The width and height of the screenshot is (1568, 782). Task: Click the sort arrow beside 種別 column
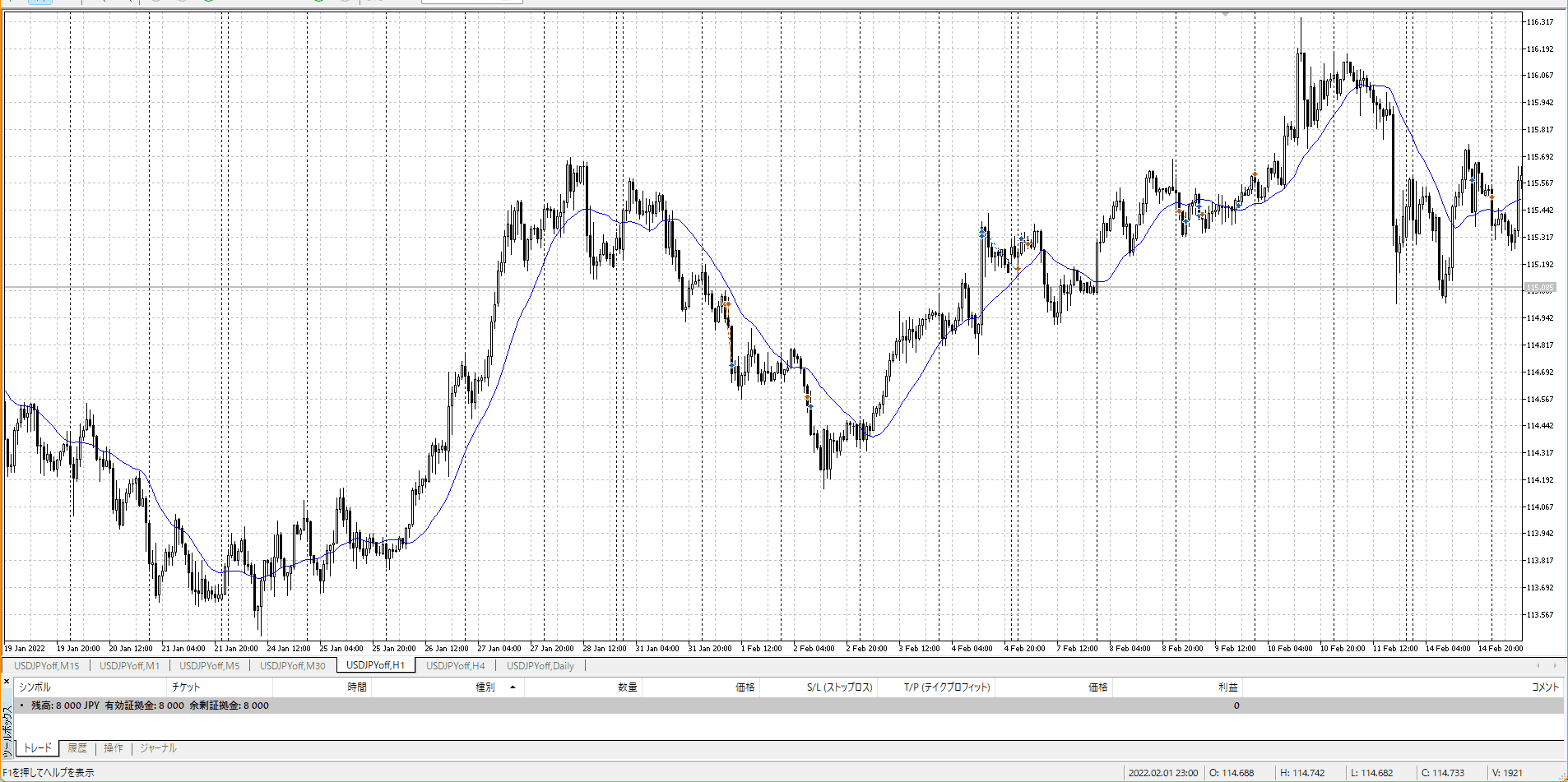point(513,687)
